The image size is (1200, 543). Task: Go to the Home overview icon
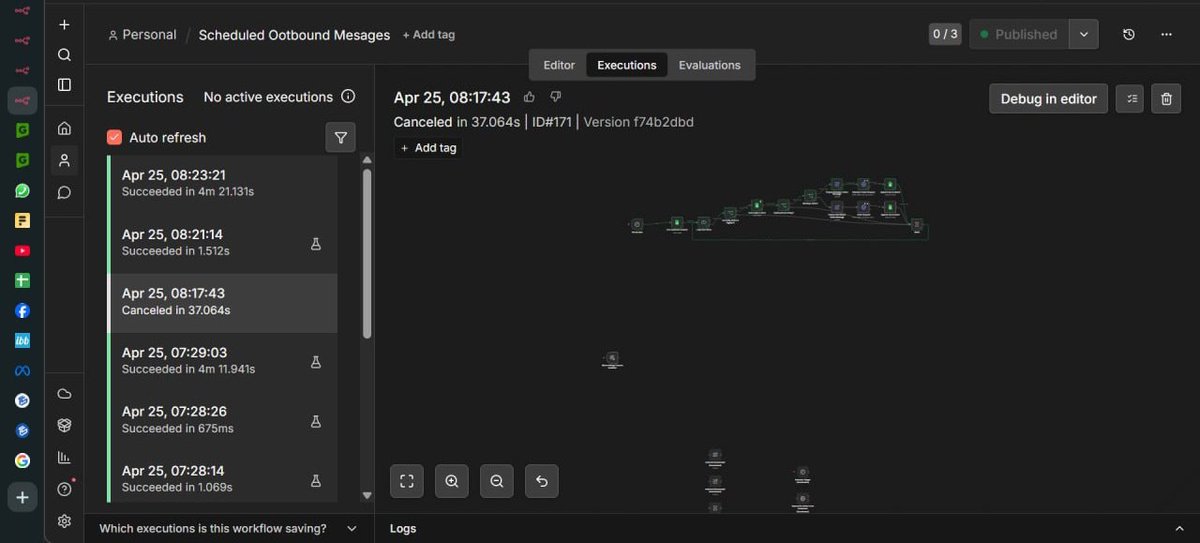tap(64, 128)
